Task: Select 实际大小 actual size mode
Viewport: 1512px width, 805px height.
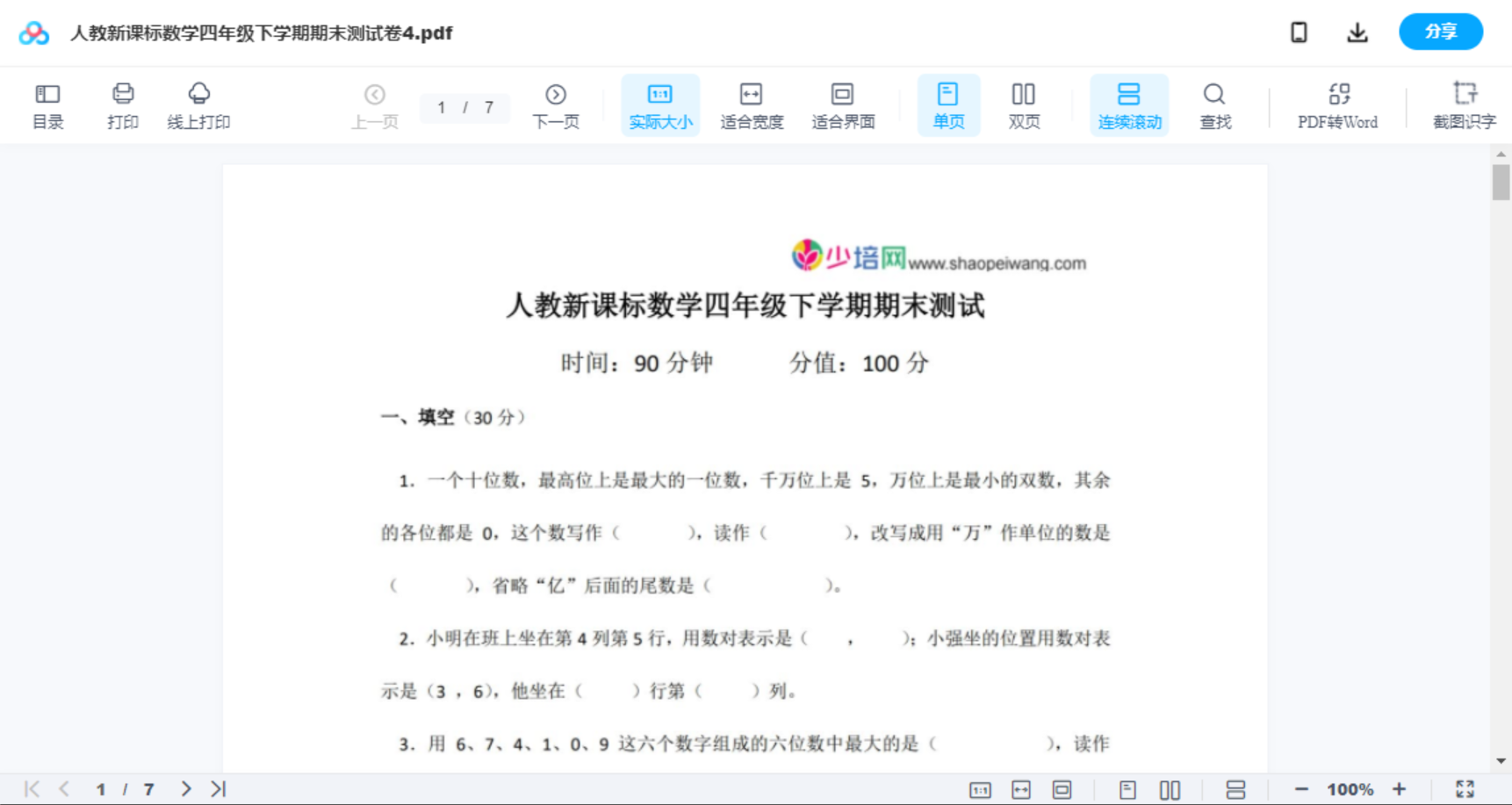Action: tap(660, 104)
